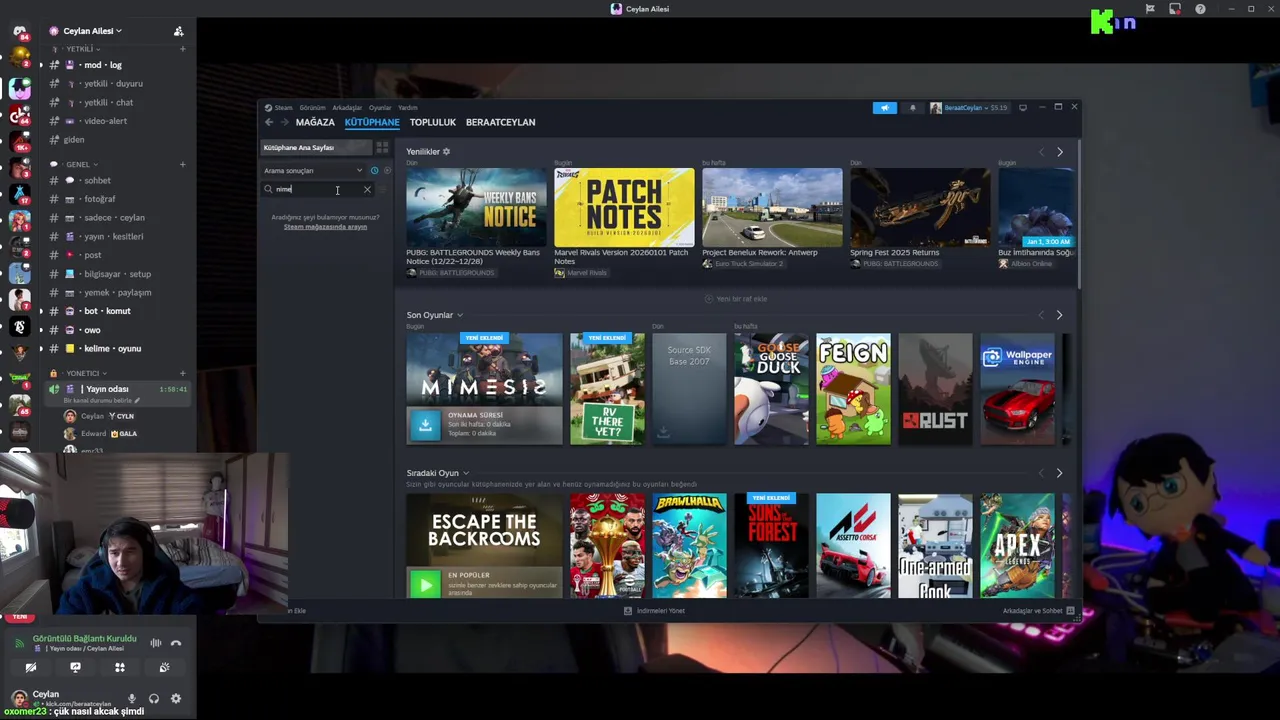Advance Son Oyunlar shelf right arrow
The width and height of the screenshot is (1280, 720).
pos(1060,315)
